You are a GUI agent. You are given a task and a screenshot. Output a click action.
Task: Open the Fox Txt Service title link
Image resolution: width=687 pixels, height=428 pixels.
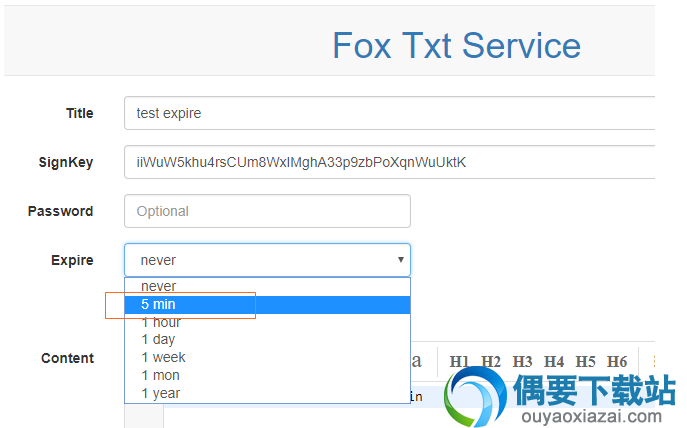pyautogui.click(x=456, y=46)
